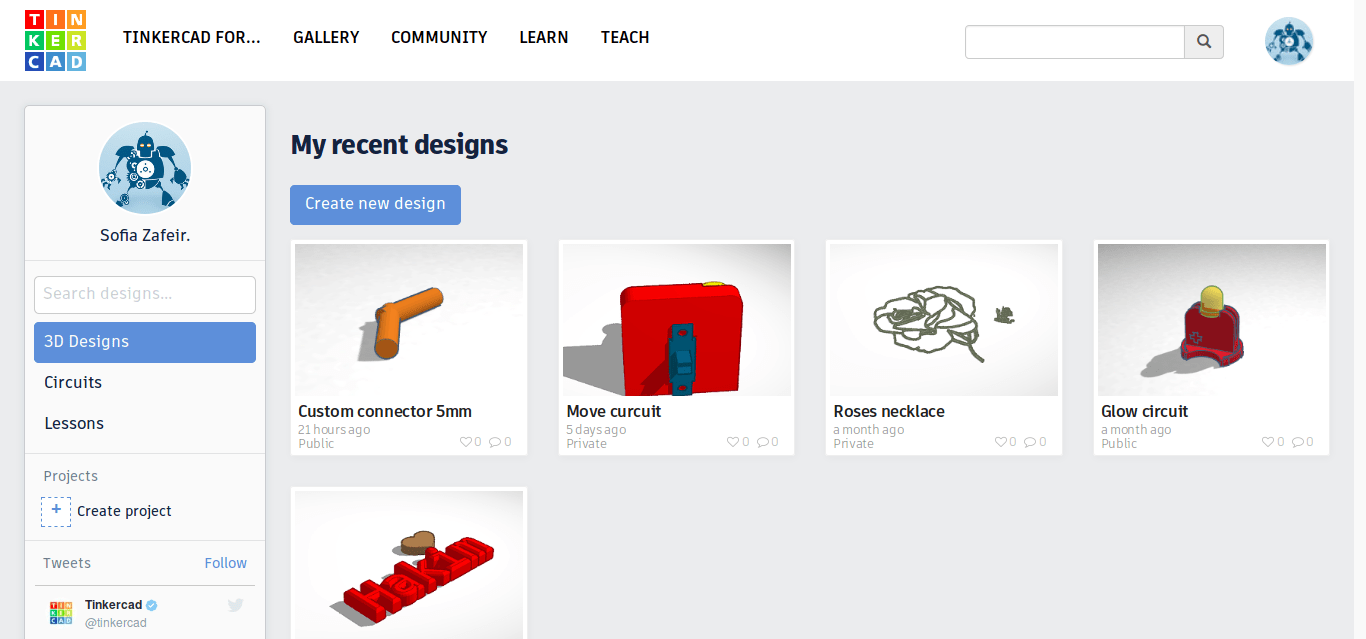Open the GALLERY menu item
1366x639 pixels.
tap(326, 37)
